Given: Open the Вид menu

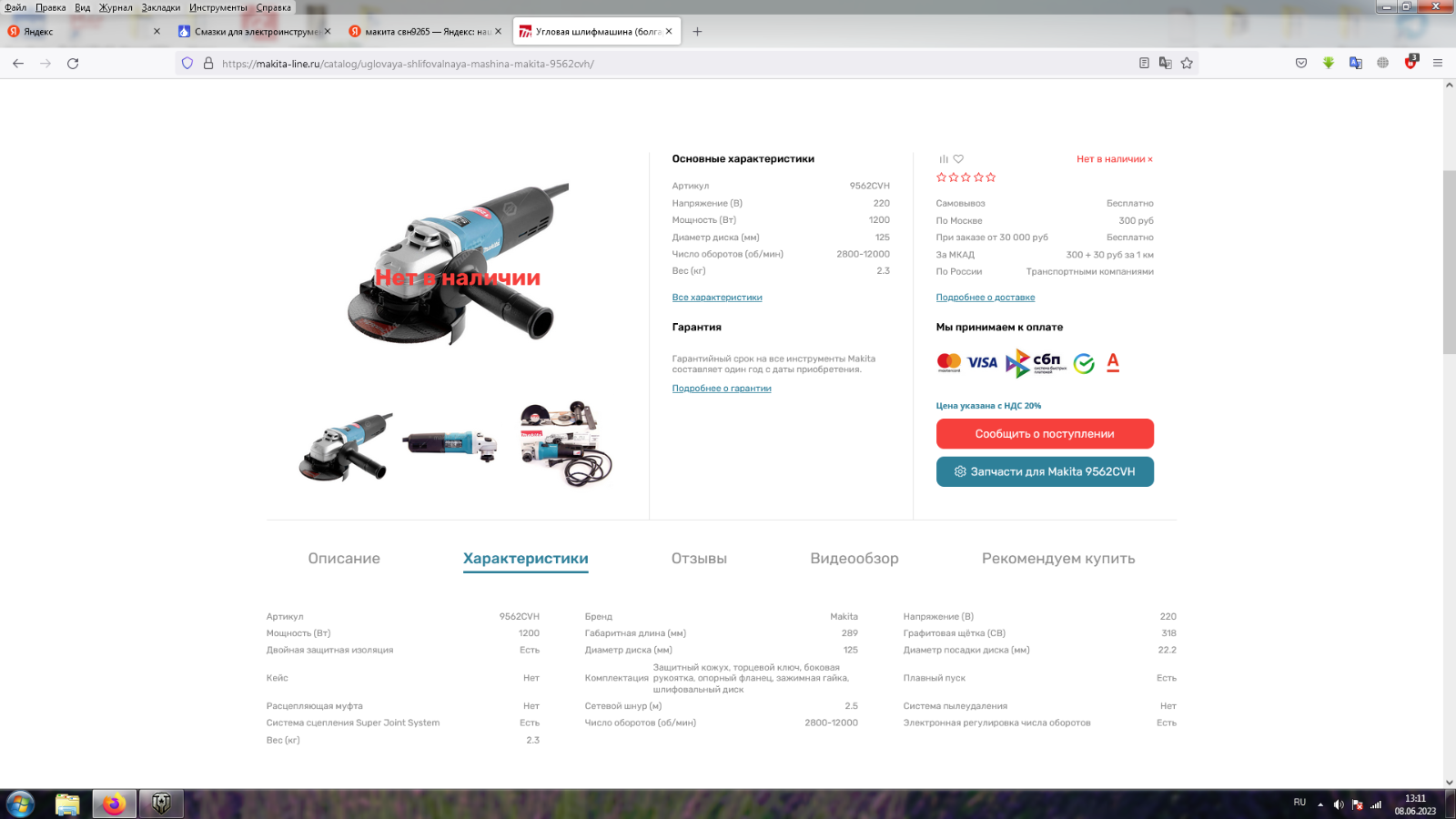Looking at the screenshot, I should (83, 7).
